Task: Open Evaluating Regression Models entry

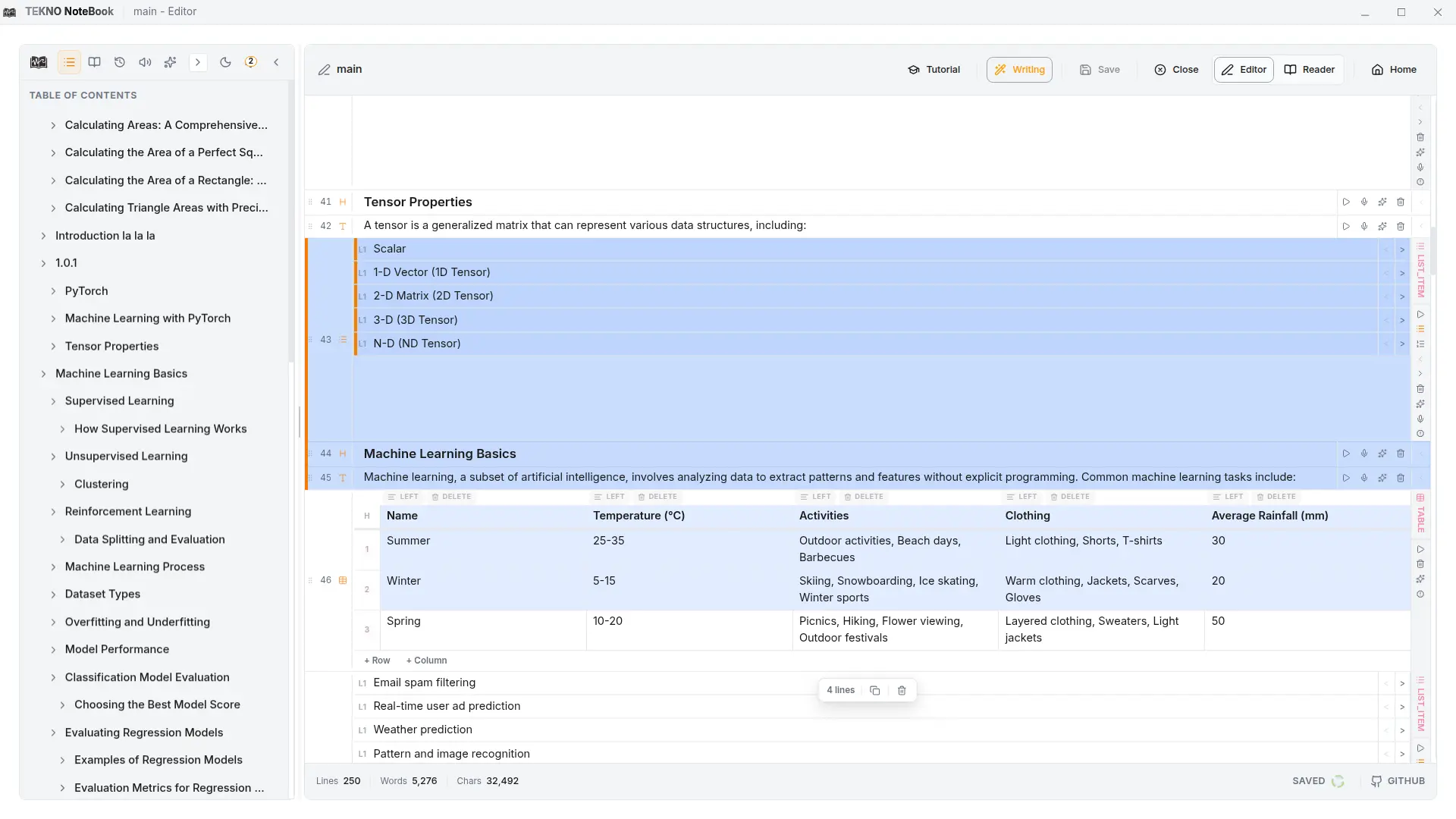Action: (x=144, y=733)
